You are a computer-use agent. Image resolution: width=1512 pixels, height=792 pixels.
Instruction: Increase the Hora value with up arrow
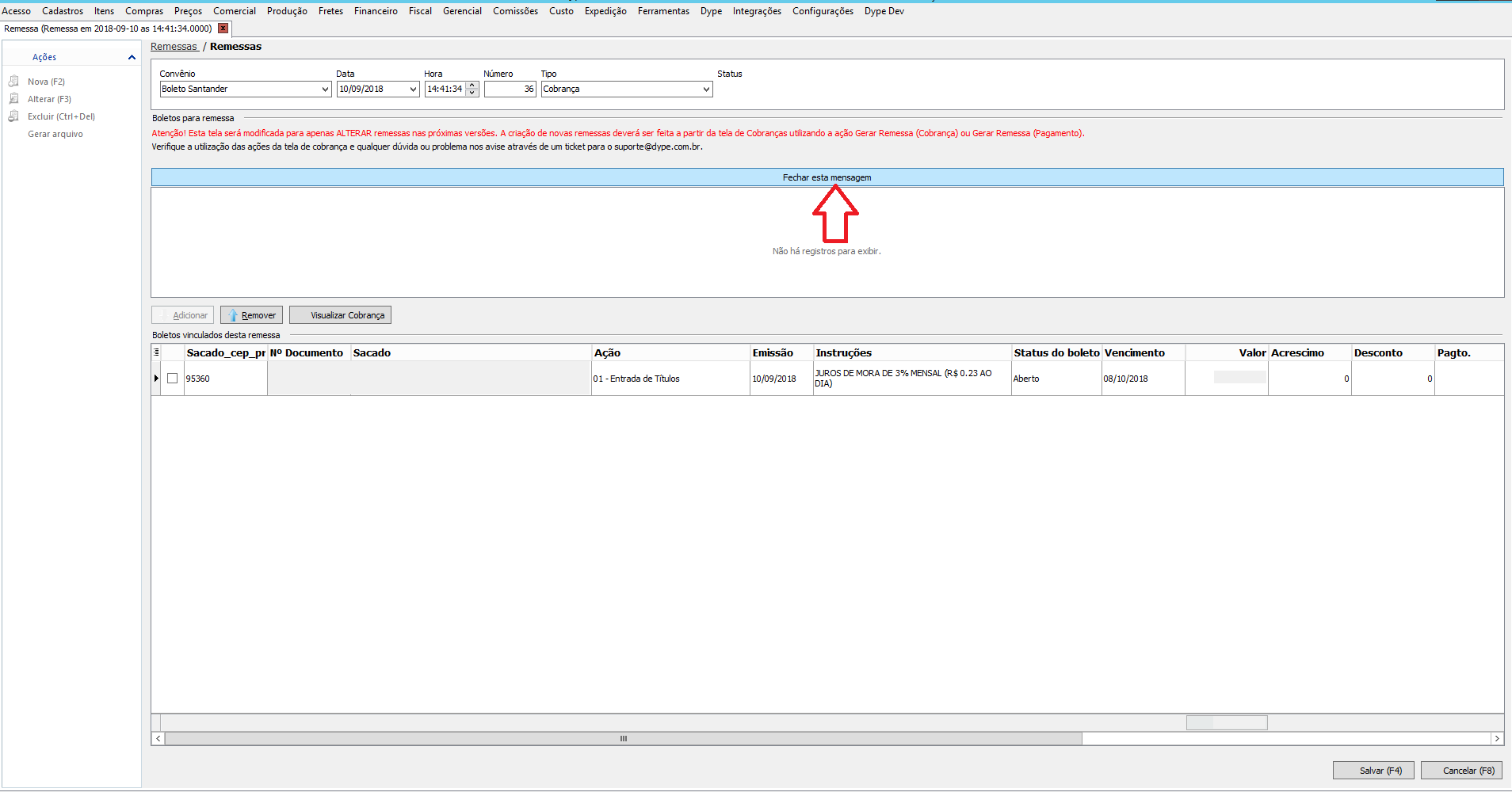click(472, 86)
